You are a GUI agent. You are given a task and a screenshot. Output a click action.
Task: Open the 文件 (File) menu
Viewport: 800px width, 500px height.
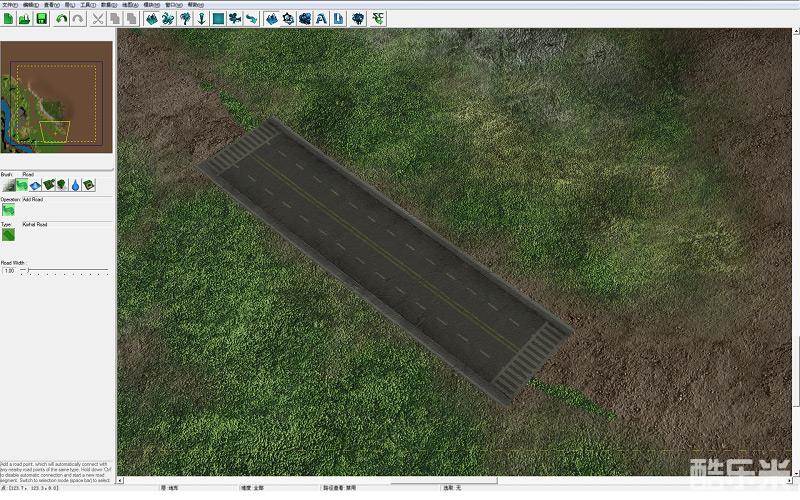click(x=8, y=4)
